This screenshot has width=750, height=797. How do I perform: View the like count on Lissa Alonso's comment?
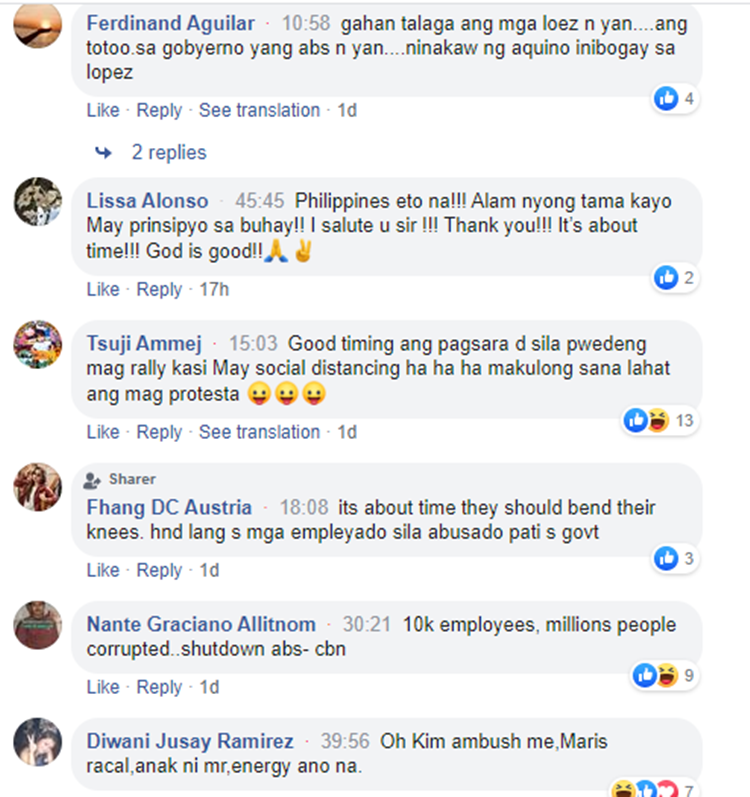675,278
